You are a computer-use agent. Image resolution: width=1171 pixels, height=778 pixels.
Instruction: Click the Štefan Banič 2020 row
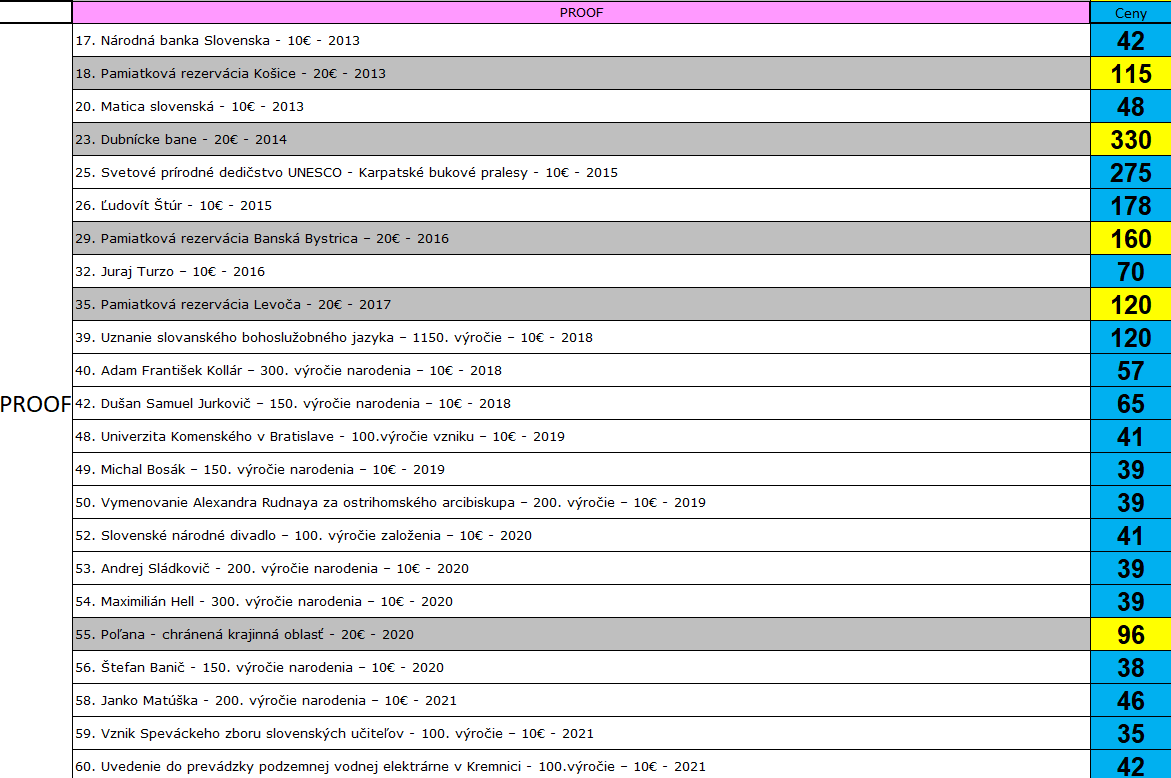400,667
